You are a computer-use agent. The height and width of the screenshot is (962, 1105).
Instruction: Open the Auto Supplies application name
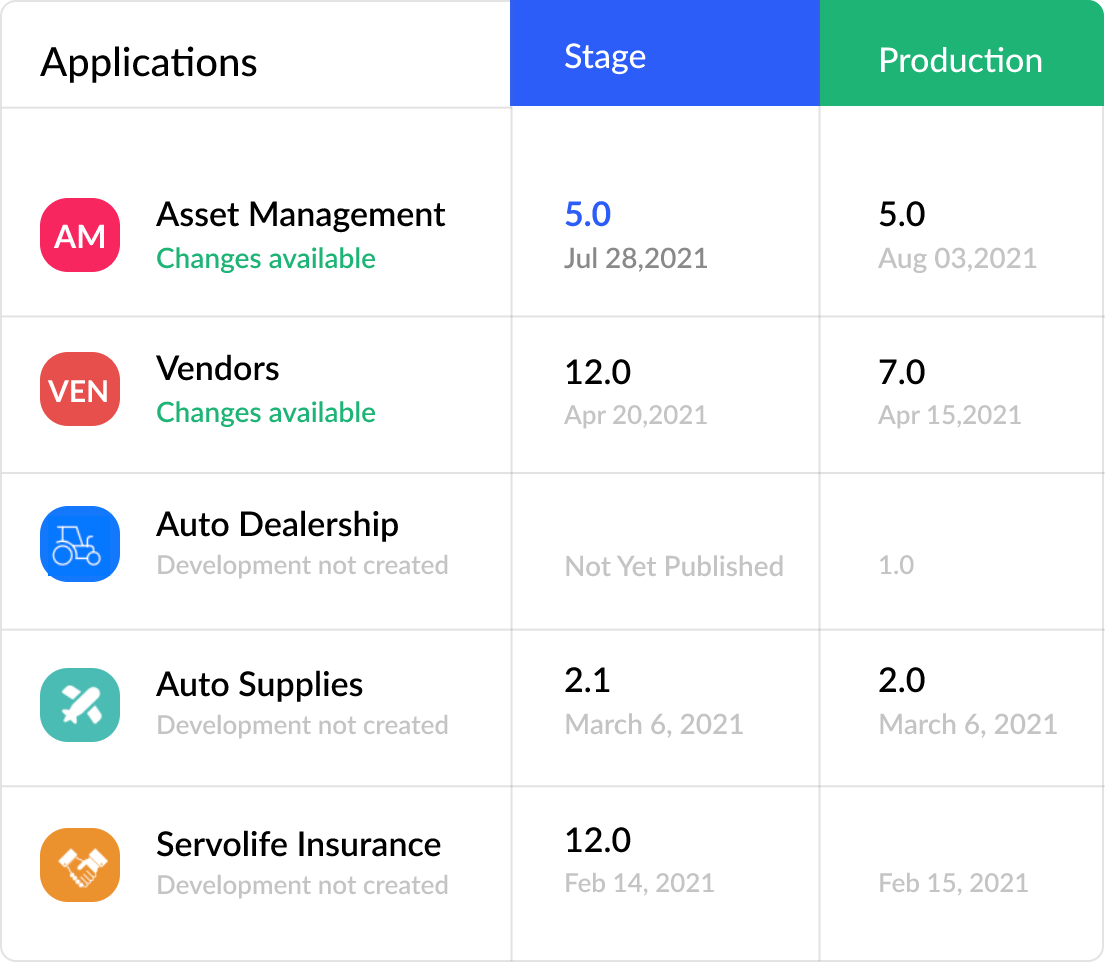pyautogui.click(x=260, y=685)
